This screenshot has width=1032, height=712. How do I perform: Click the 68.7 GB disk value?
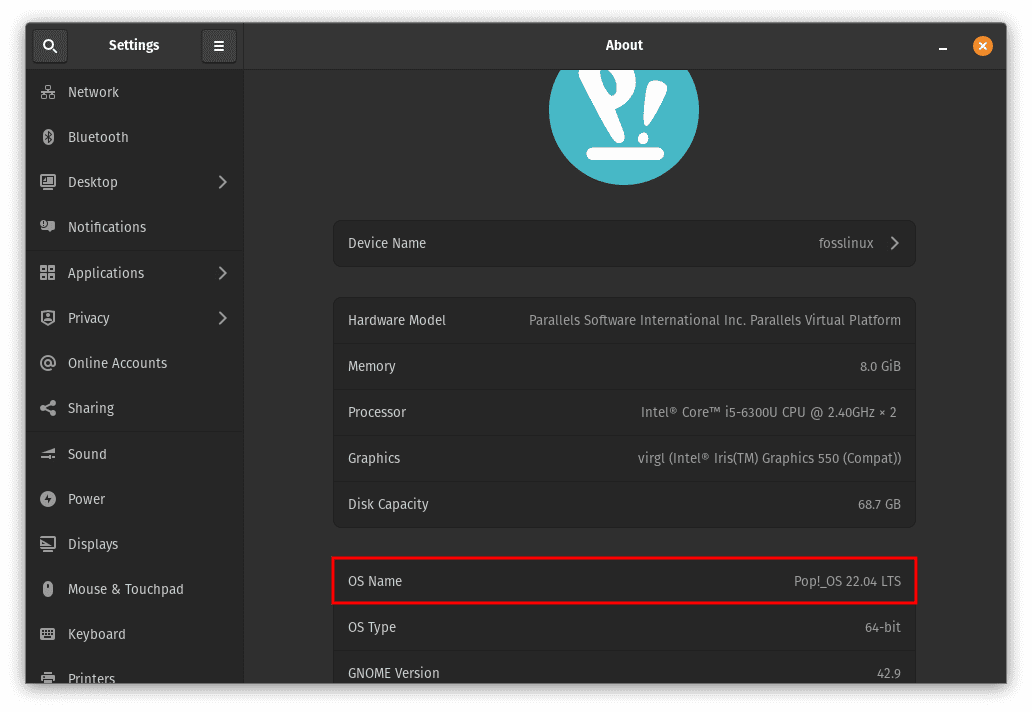(879, 505)
